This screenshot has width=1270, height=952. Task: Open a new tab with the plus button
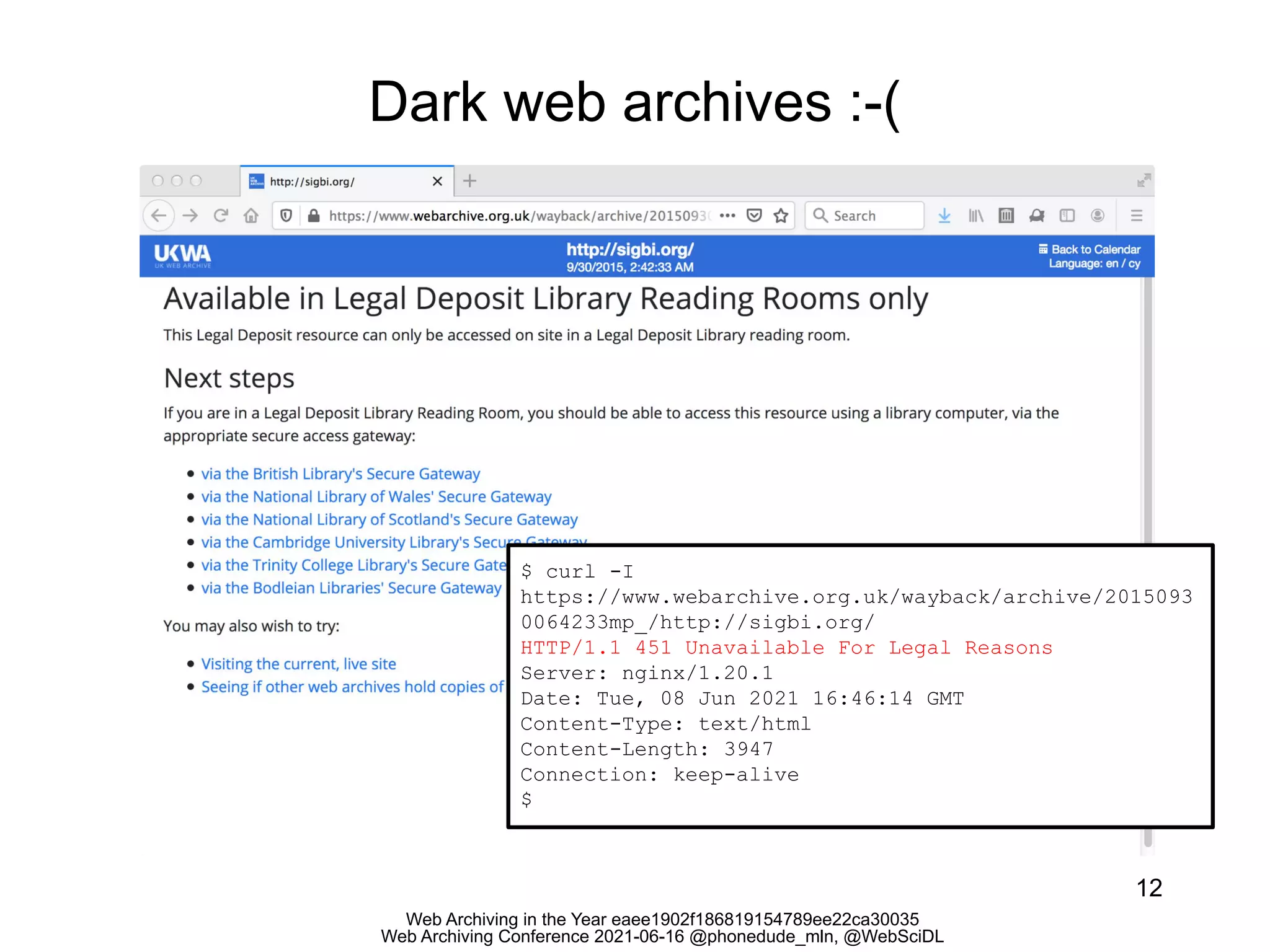[470, 181]
